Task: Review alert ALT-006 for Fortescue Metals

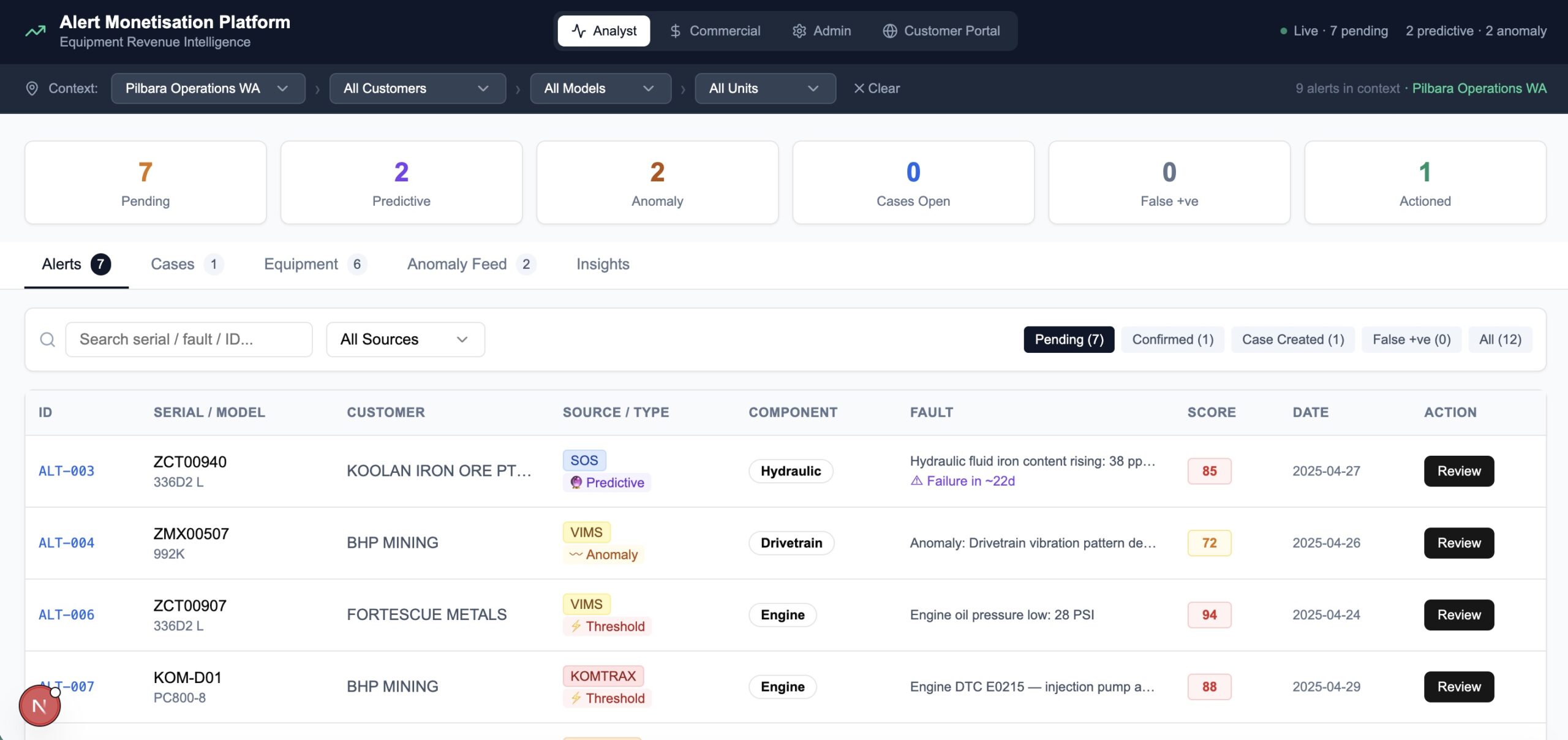Action: click(x=1458, y=614)
